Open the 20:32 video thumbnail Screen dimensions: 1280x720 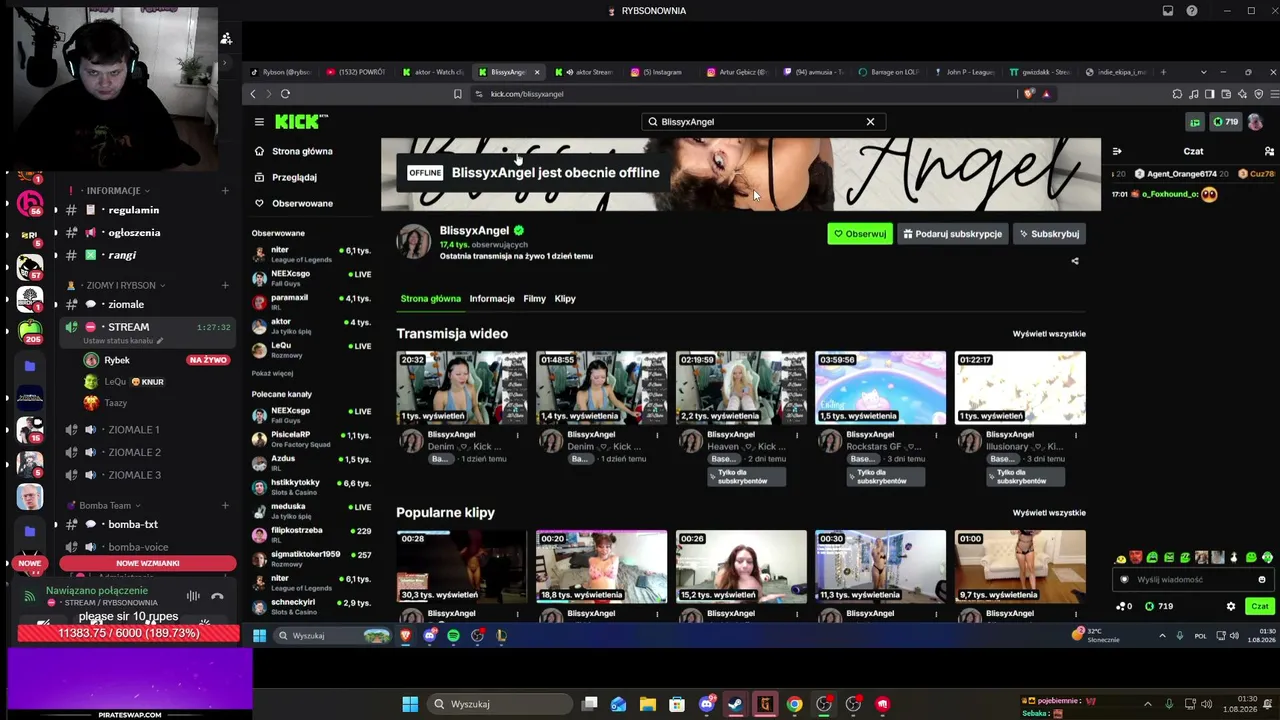462,387
